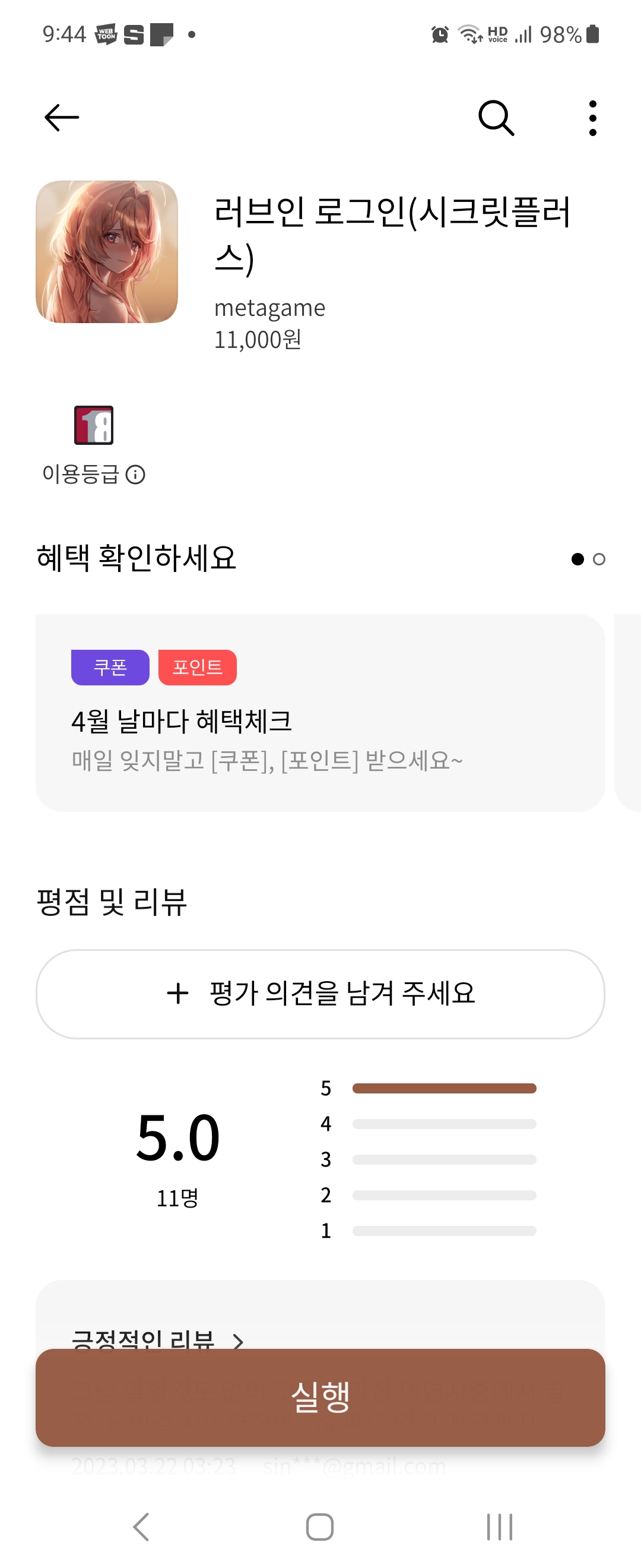Tap the Android back navigation button

[141, 1526]
